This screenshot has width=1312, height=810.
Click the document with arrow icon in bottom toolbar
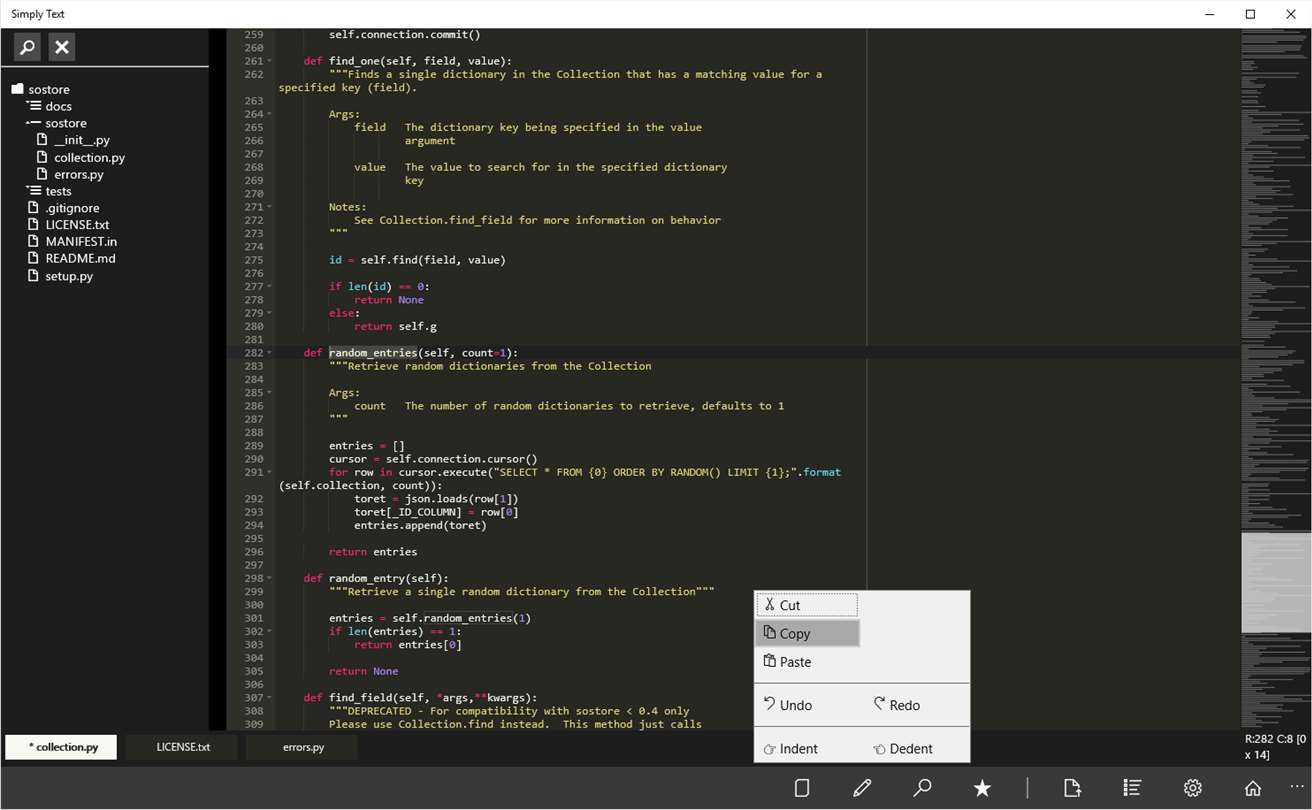point(1072,788)
